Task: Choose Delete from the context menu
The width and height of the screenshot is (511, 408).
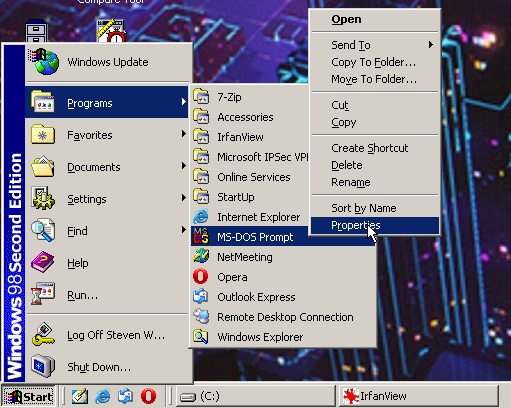Action: (375, 165)
